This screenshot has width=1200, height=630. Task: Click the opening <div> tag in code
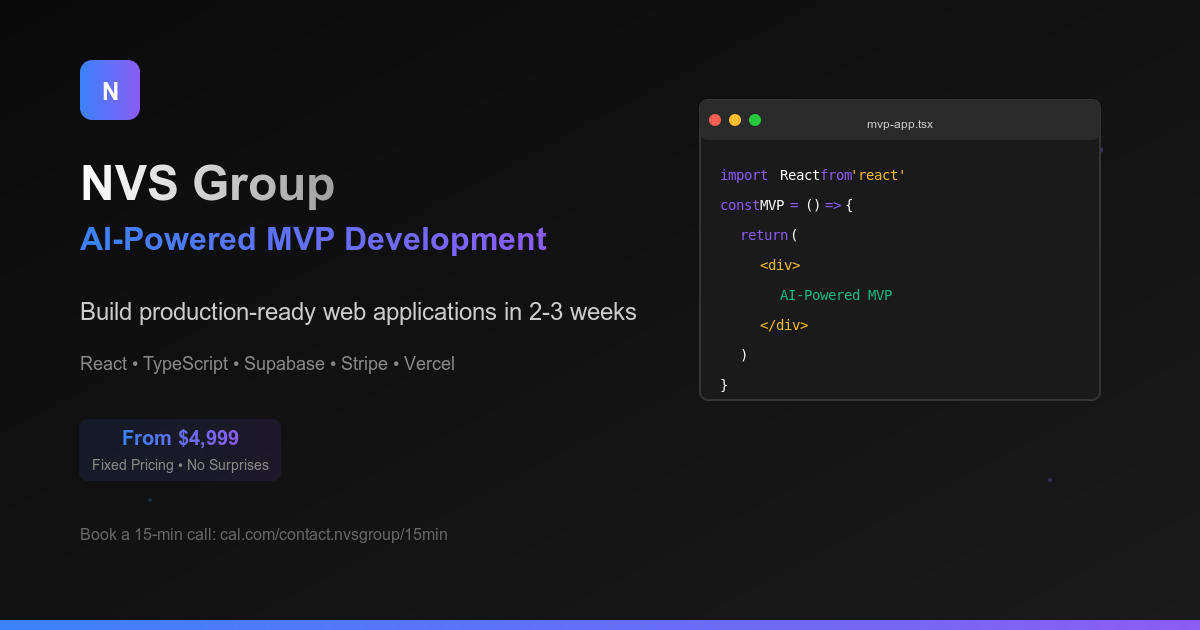pyautogui.click(x=780, y=265)
